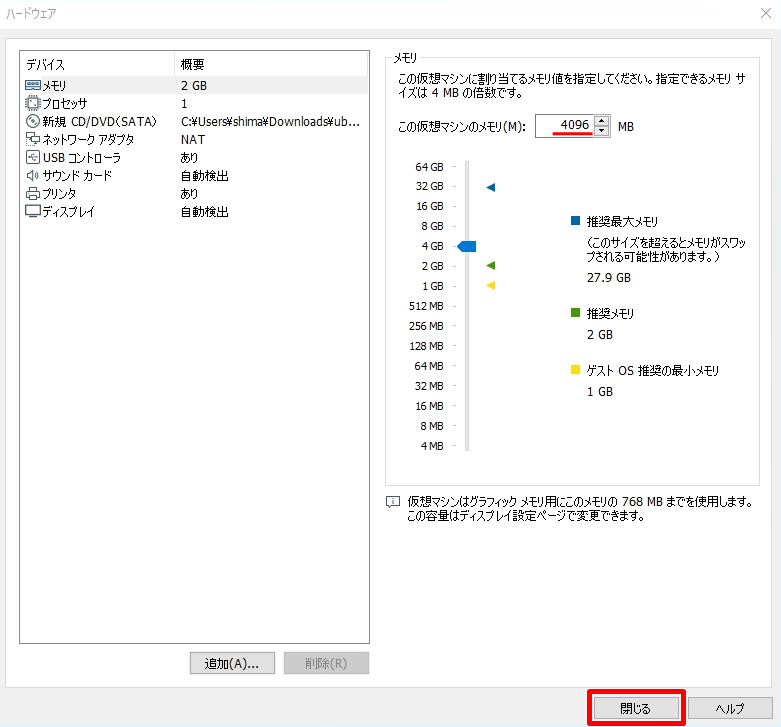
Task: Select the ディスプレイ monitor icon
Action: tap(33, 211)
